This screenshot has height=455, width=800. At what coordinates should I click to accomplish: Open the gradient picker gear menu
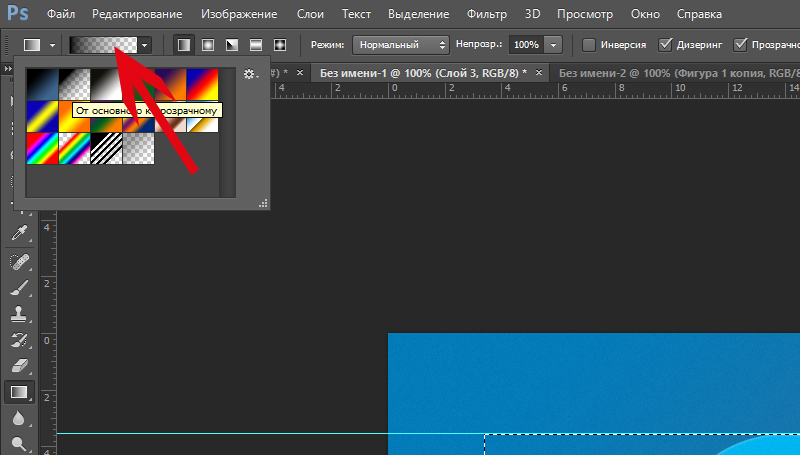250,74
